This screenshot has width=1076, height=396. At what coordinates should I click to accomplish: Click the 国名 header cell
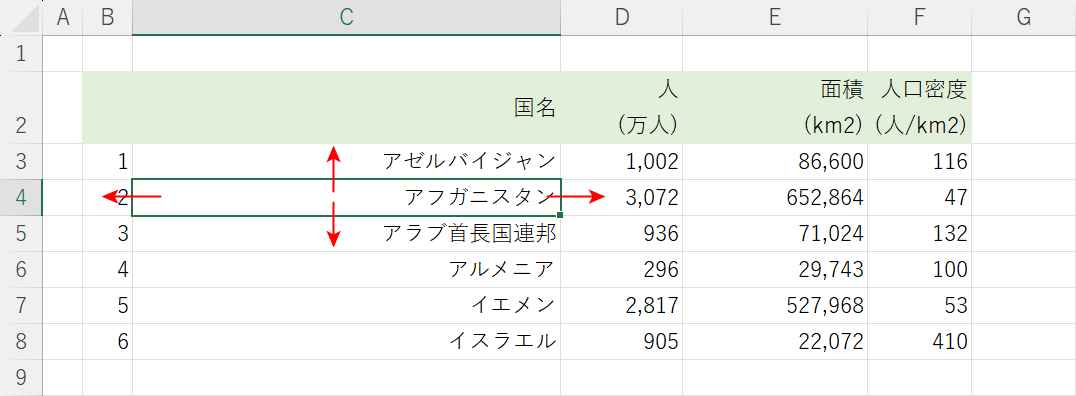(x=347, y=107)
